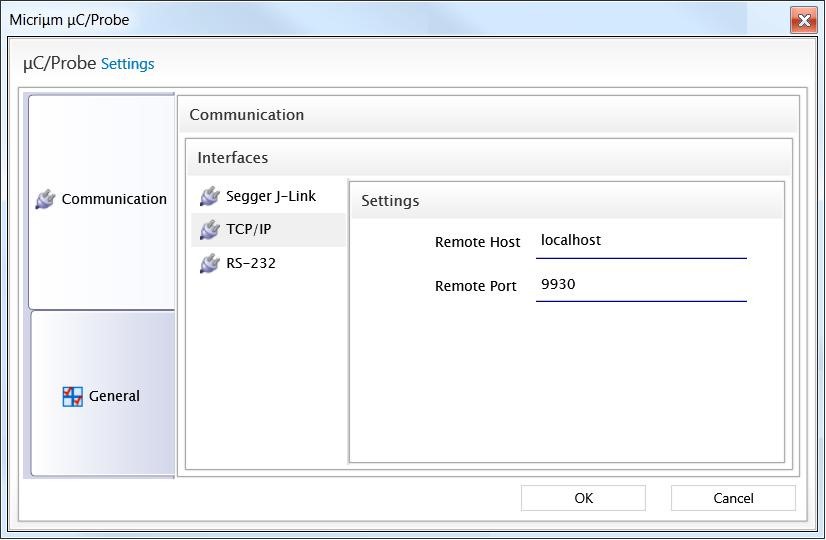Screen dimensions: 826x540
Task: Confirm settings with the OK button
Action: coord(583,498)
